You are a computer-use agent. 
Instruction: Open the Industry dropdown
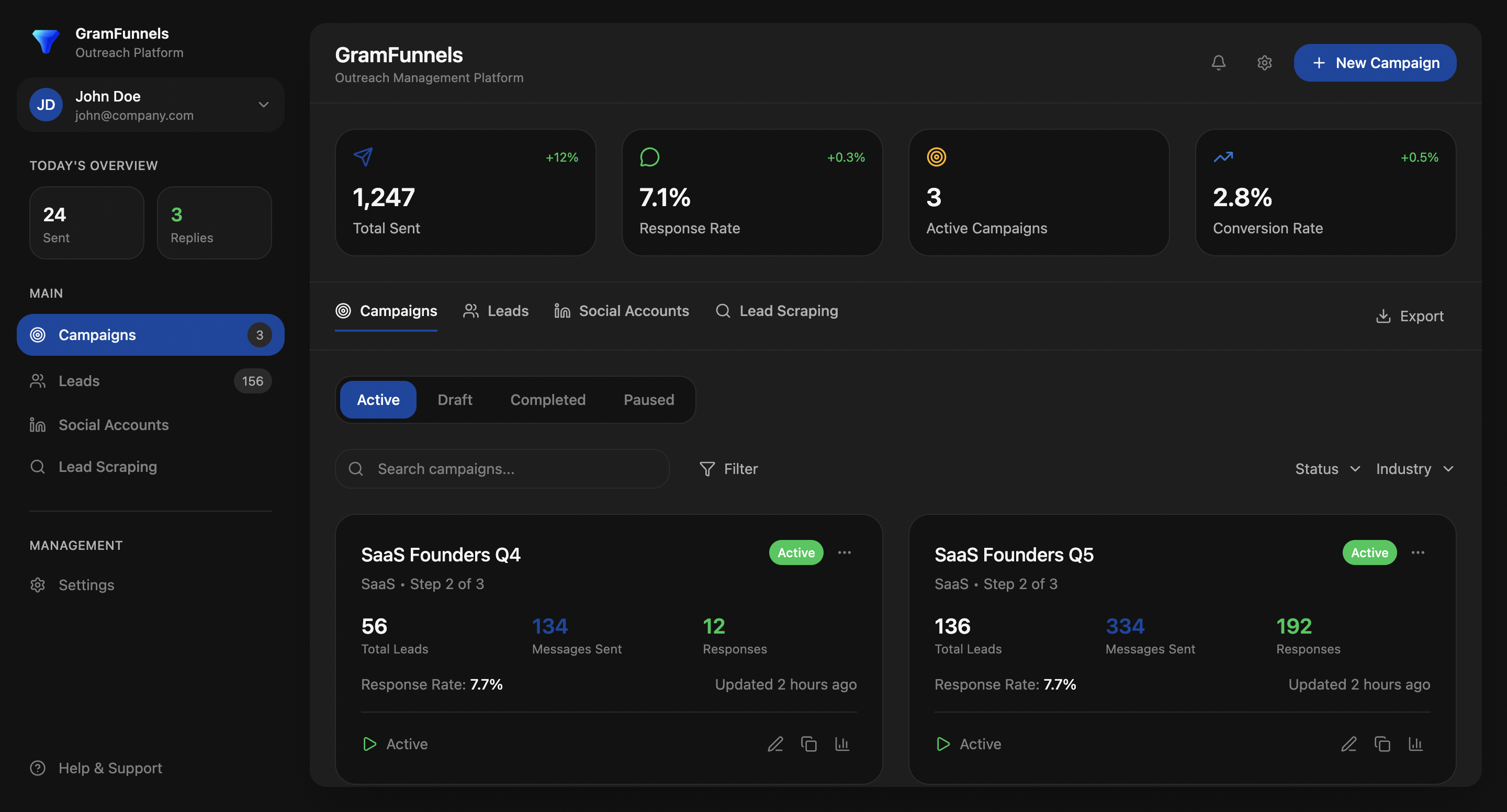(x=1414, y=469)
